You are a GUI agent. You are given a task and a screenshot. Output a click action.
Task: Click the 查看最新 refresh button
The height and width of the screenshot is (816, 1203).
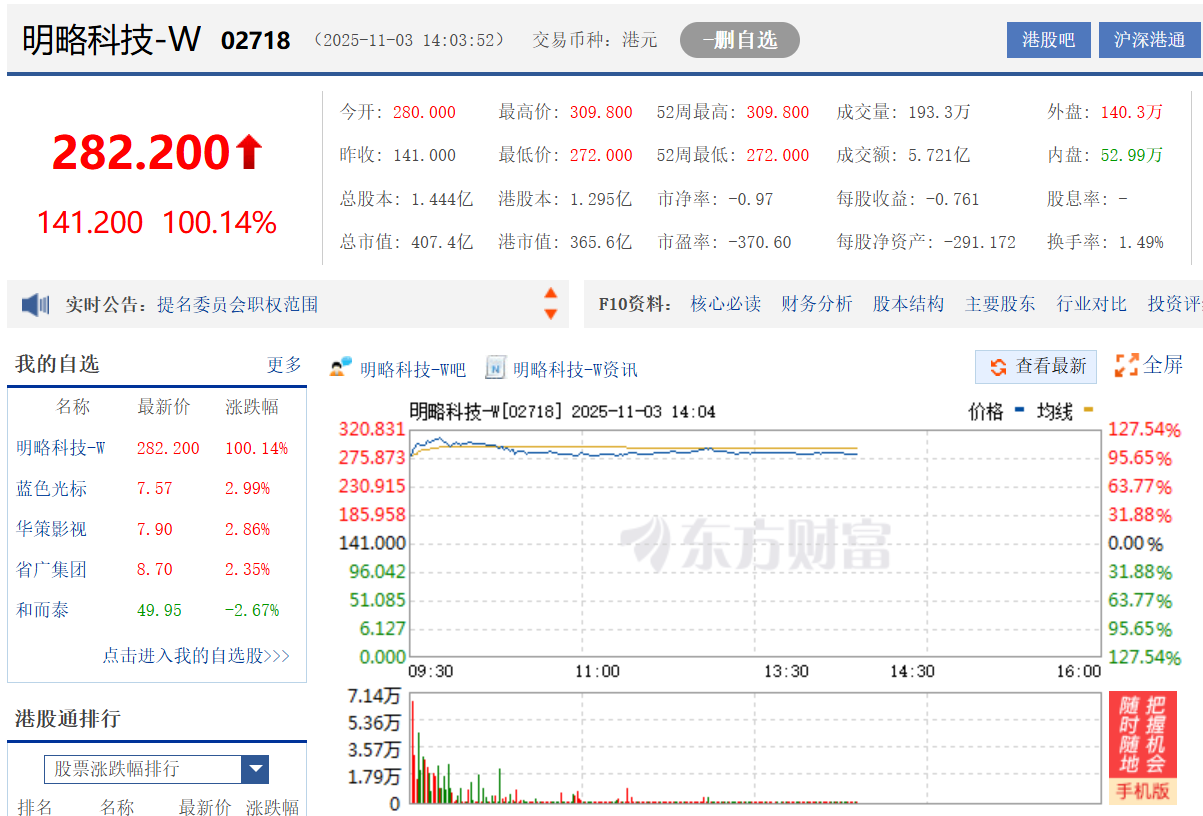click(x=1036, y=366)
